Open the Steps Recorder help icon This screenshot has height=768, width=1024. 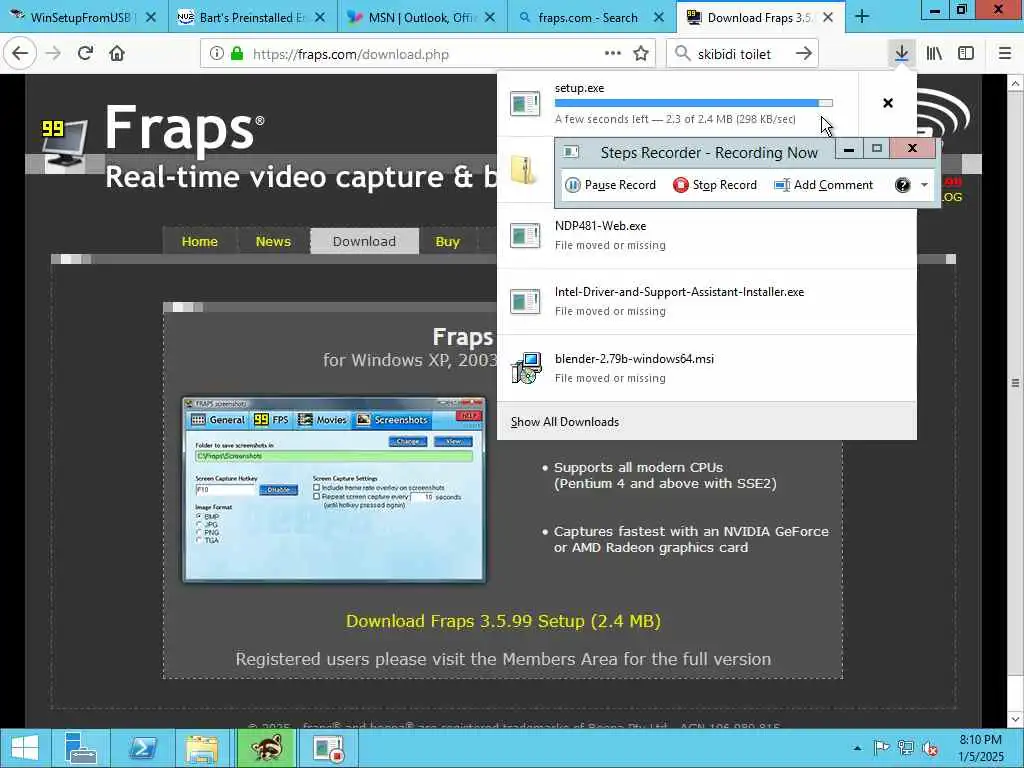(902, 185)
